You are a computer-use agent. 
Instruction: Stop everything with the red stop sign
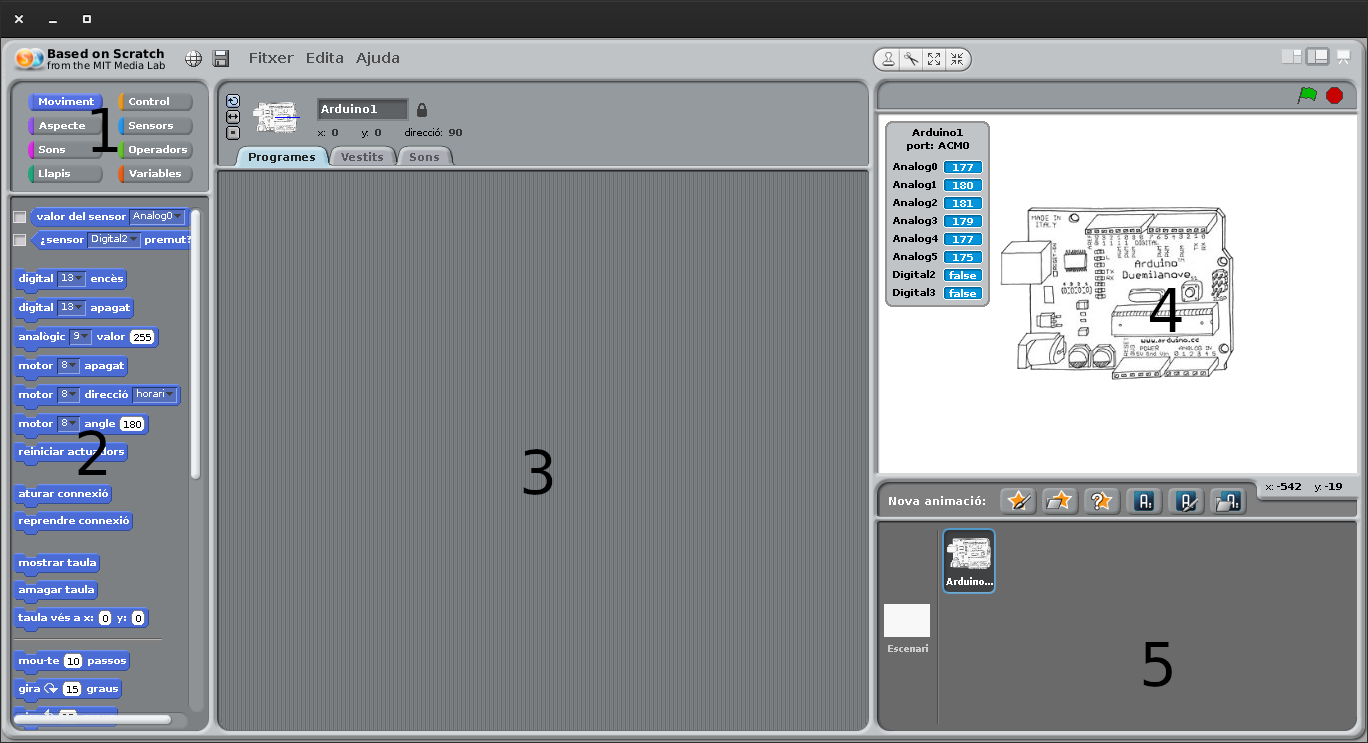(1334, 95)
